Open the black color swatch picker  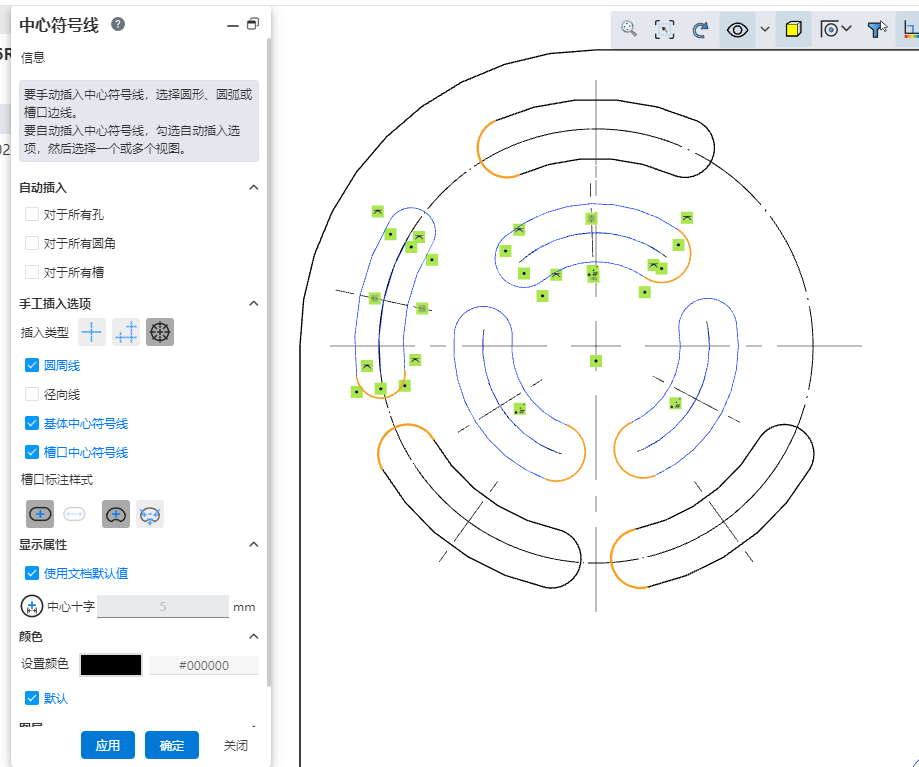tap(111, 665)
